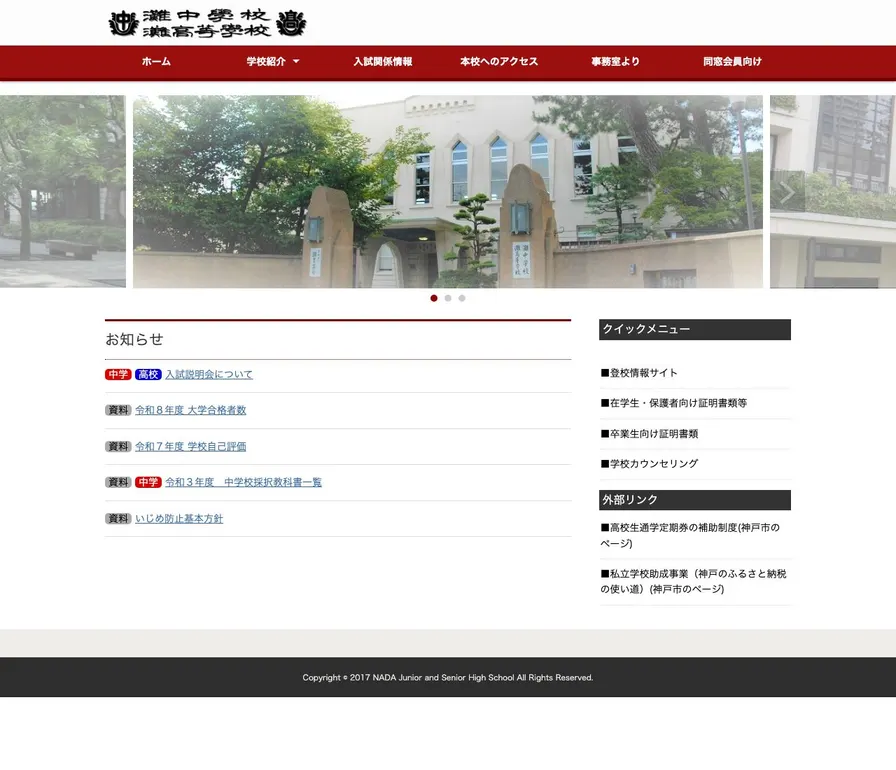Open 学校カウンセリング link
This screenshot has height=770, width=896.
[x=649, y=463]
